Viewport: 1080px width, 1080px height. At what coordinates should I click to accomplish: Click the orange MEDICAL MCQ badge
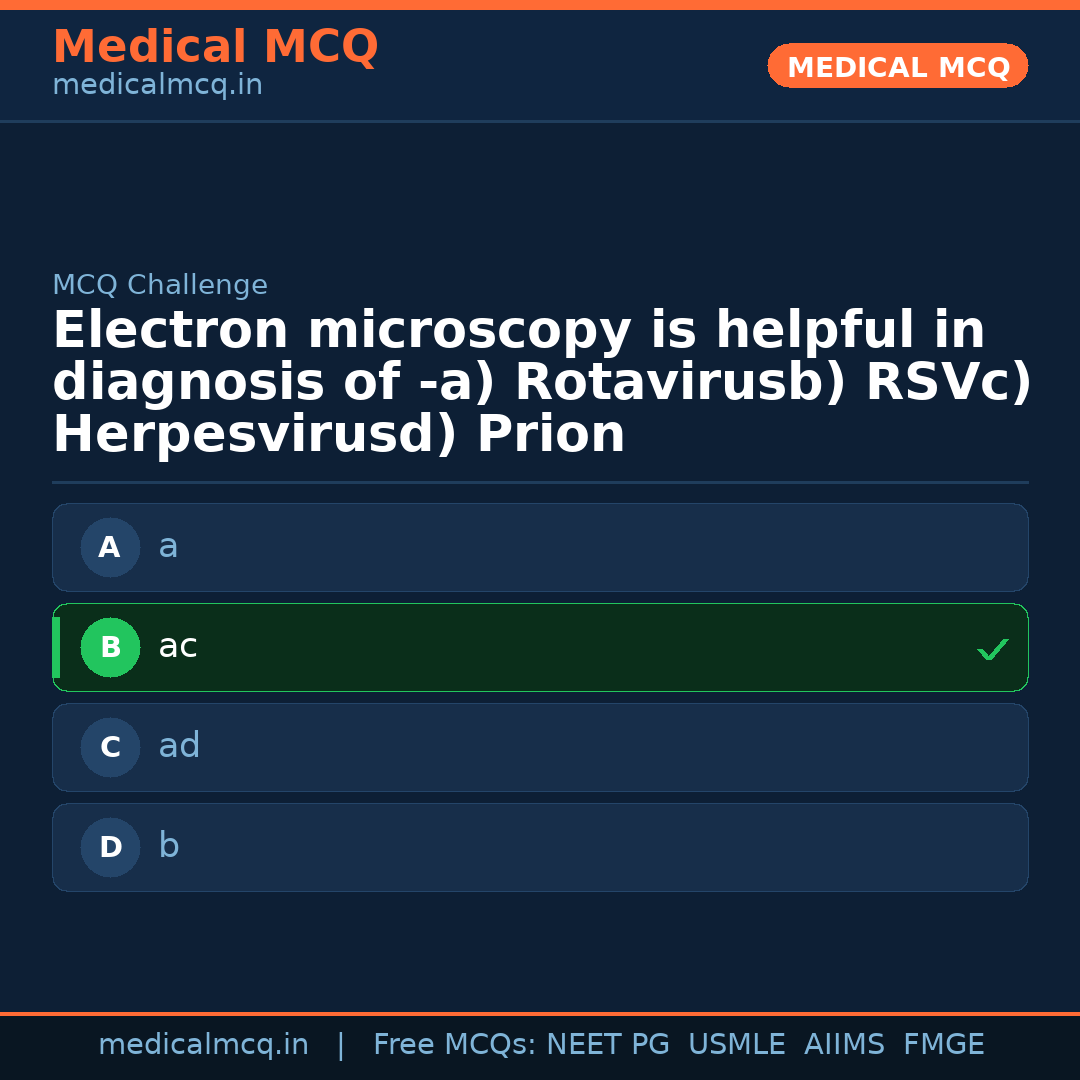point(897,66)
